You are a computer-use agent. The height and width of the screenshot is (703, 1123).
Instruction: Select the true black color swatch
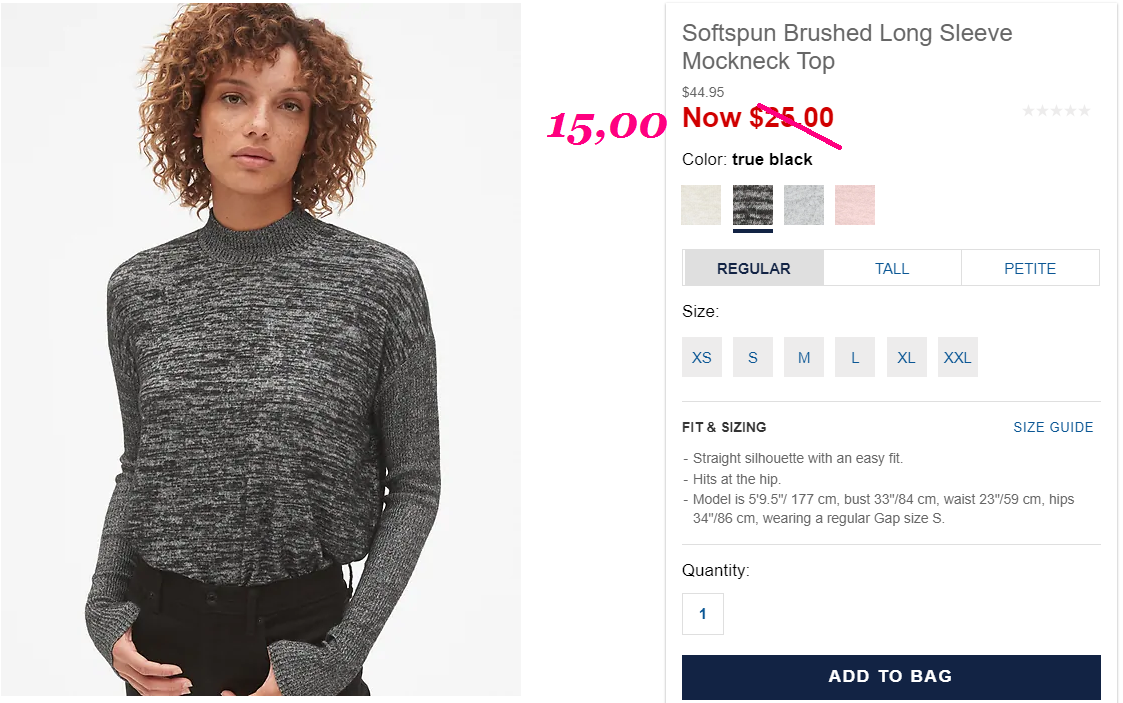tap(753, 205)
